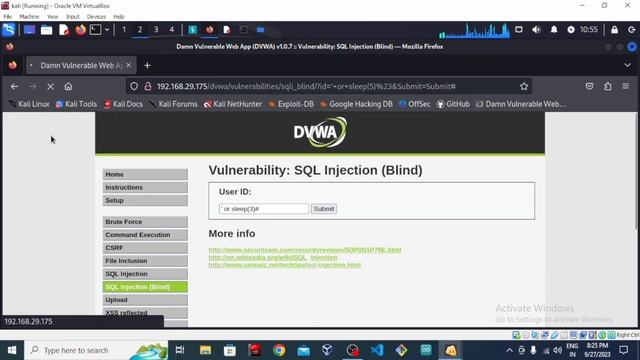Image resolution: width=640 pixels, height=360 pixels.
Task: Open the VirtualBox Input menu
Action: pos(73,17)
